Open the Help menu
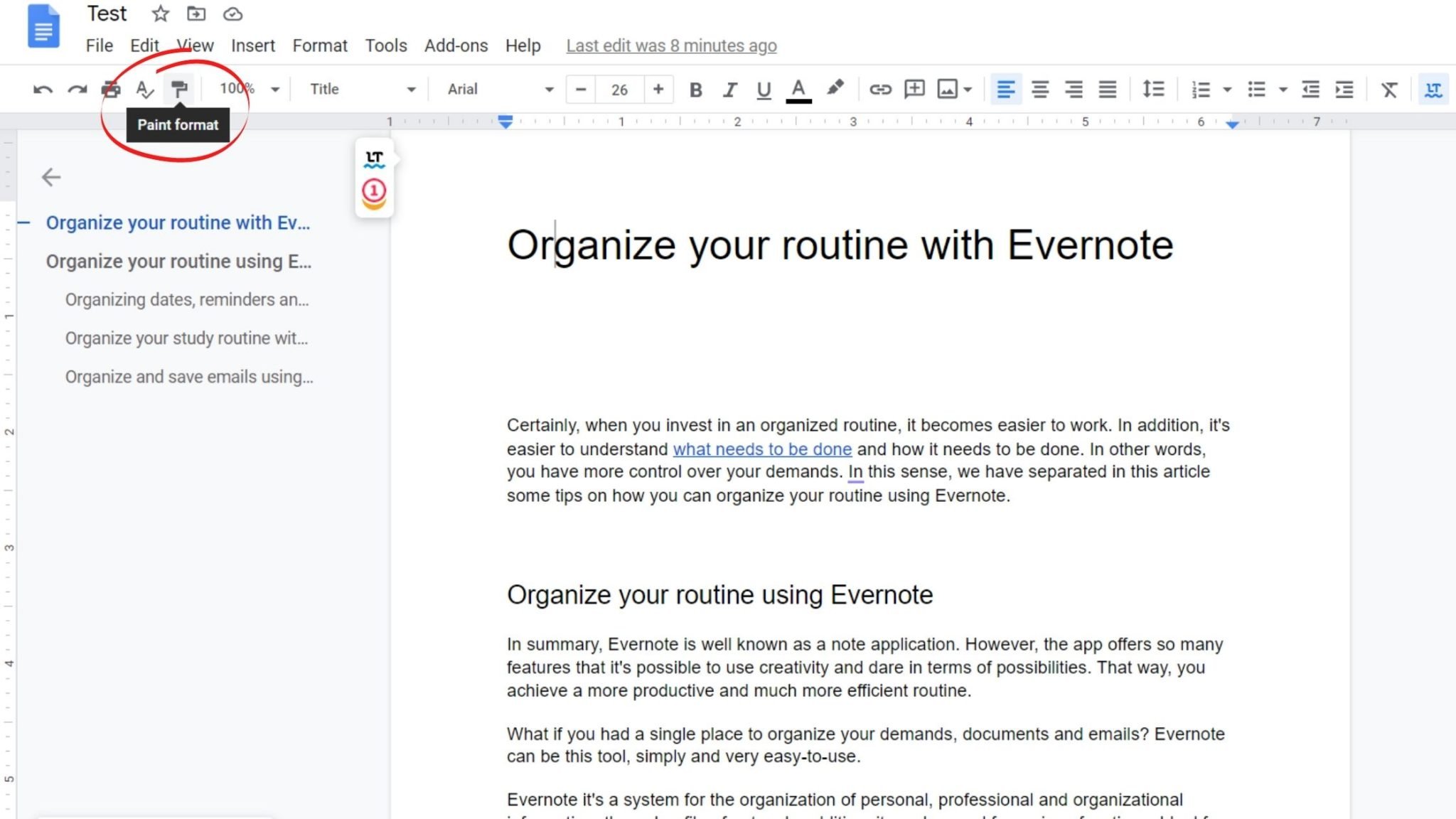Image resolution: width=1456 pixels, height=819 pixels. coord(523,45)
